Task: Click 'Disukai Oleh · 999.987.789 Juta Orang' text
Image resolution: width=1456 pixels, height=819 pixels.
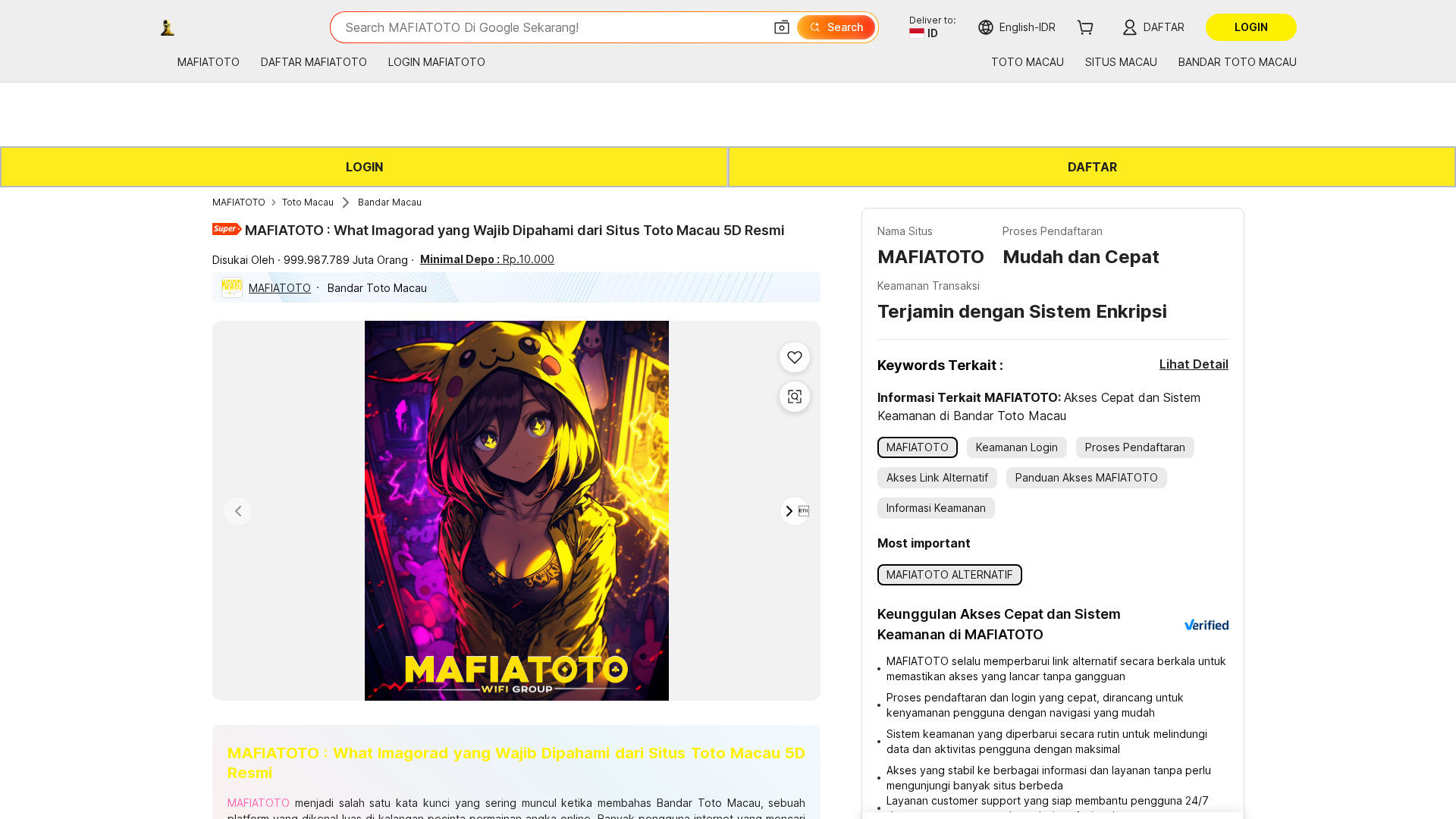Action: point(310,260)
